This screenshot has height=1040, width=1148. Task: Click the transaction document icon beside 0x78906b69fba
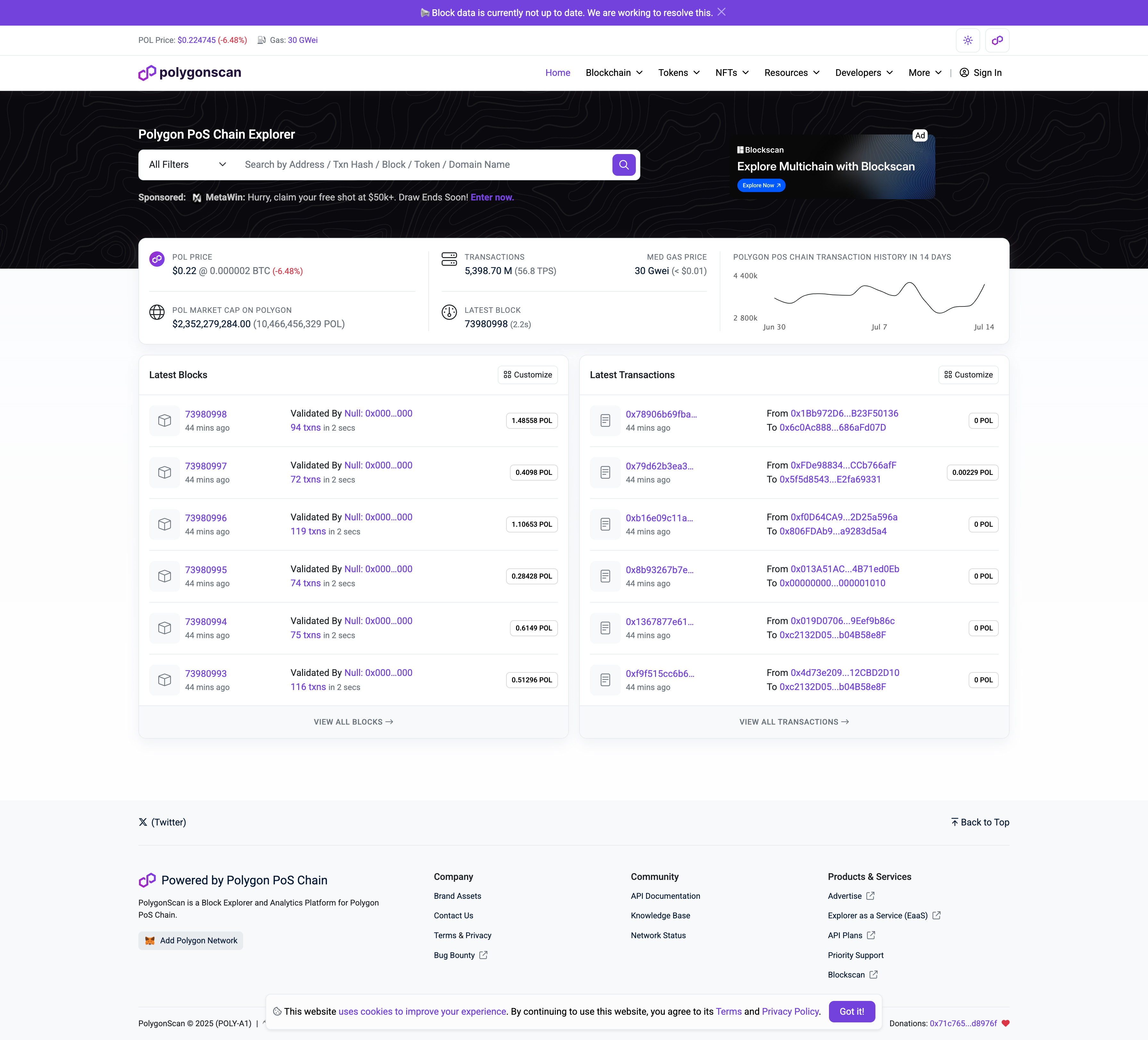pyautogui.click(x=605, y=421)
